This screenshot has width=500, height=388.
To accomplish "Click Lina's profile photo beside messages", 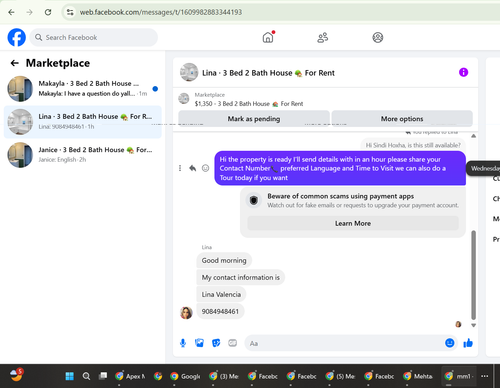I will pyautogui.click(x=186, y=313).
